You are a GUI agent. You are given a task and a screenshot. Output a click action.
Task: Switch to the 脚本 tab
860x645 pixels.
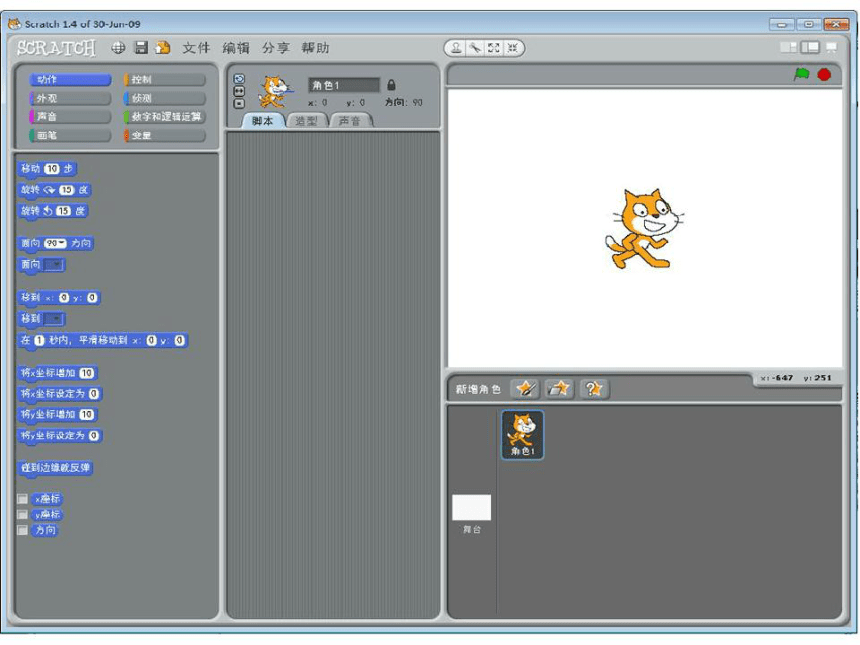[263, 121]
